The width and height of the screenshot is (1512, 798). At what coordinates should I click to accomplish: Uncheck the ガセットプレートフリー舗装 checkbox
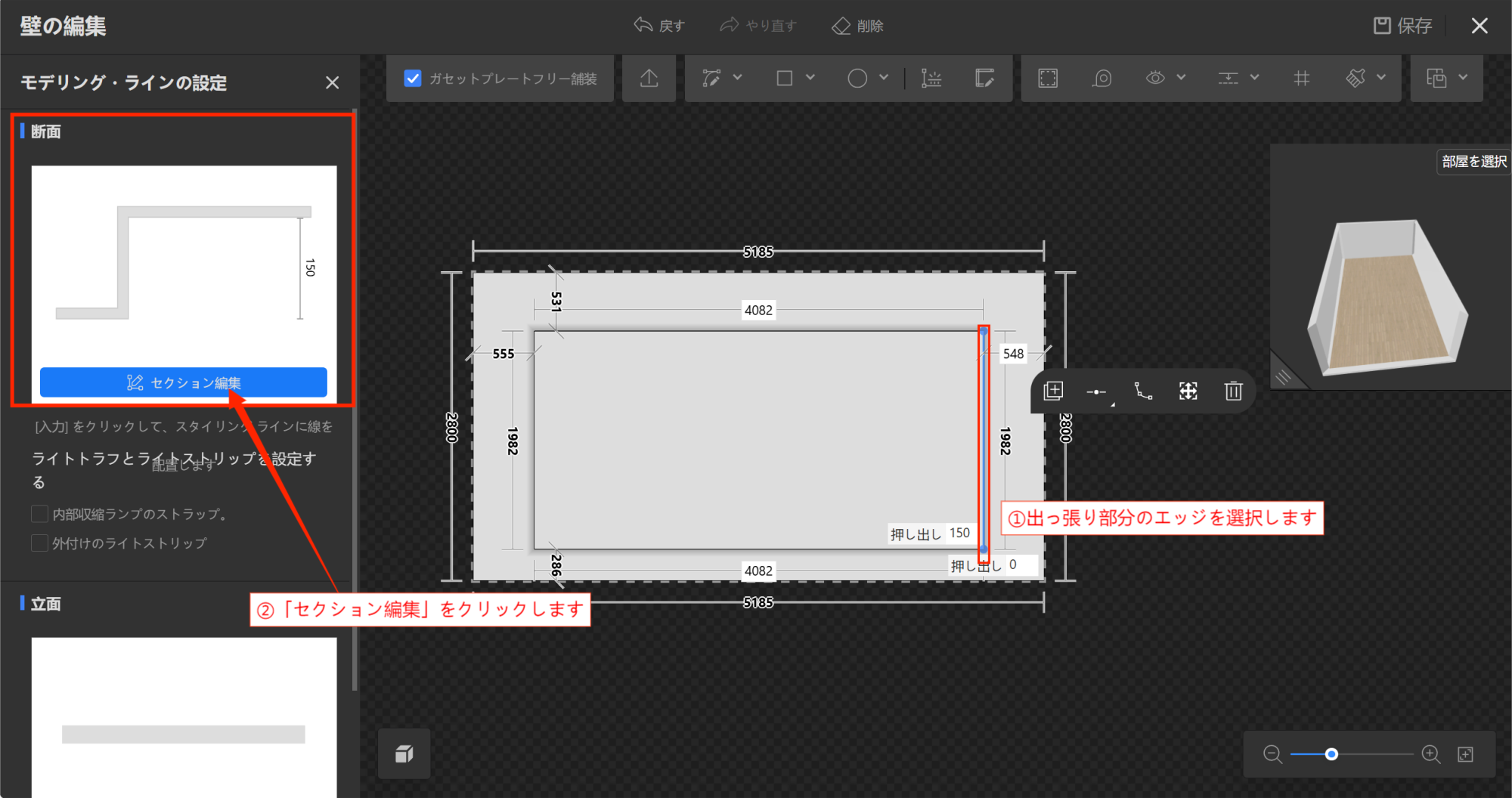[x=413, y=78]
